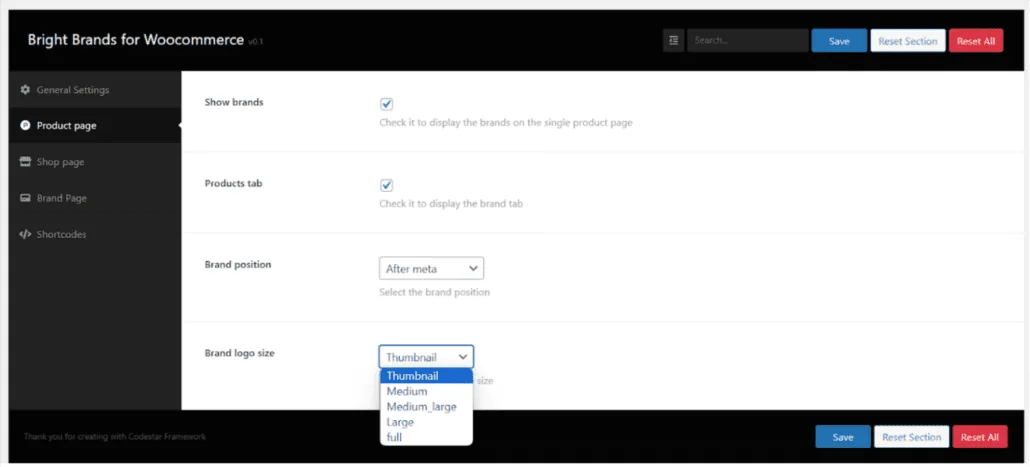Click the Bright Brands for Woocommerce title
The width and height of the screenshot is (1030, 467).
point(135,39)
